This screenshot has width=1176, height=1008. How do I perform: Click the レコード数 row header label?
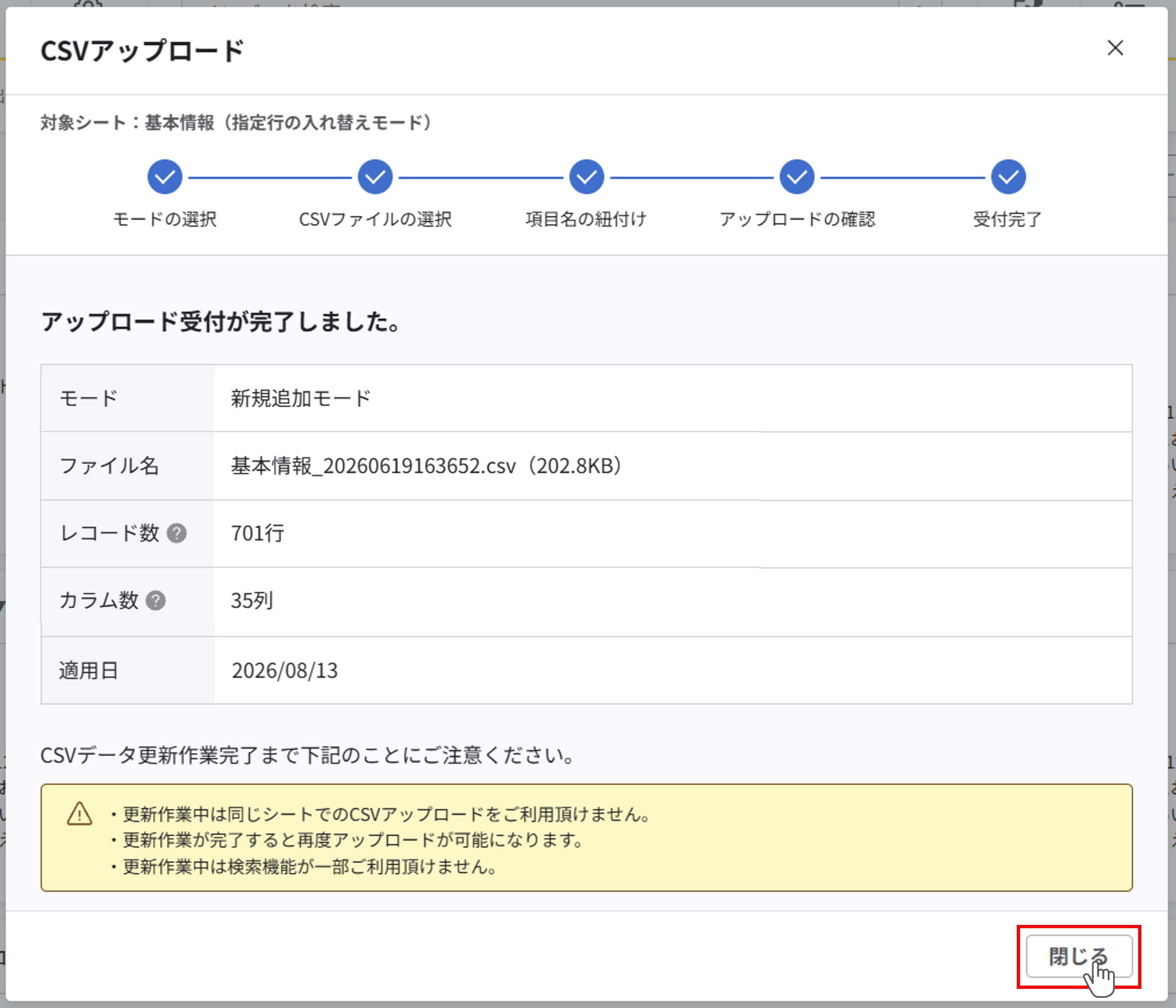coord(109,533)
